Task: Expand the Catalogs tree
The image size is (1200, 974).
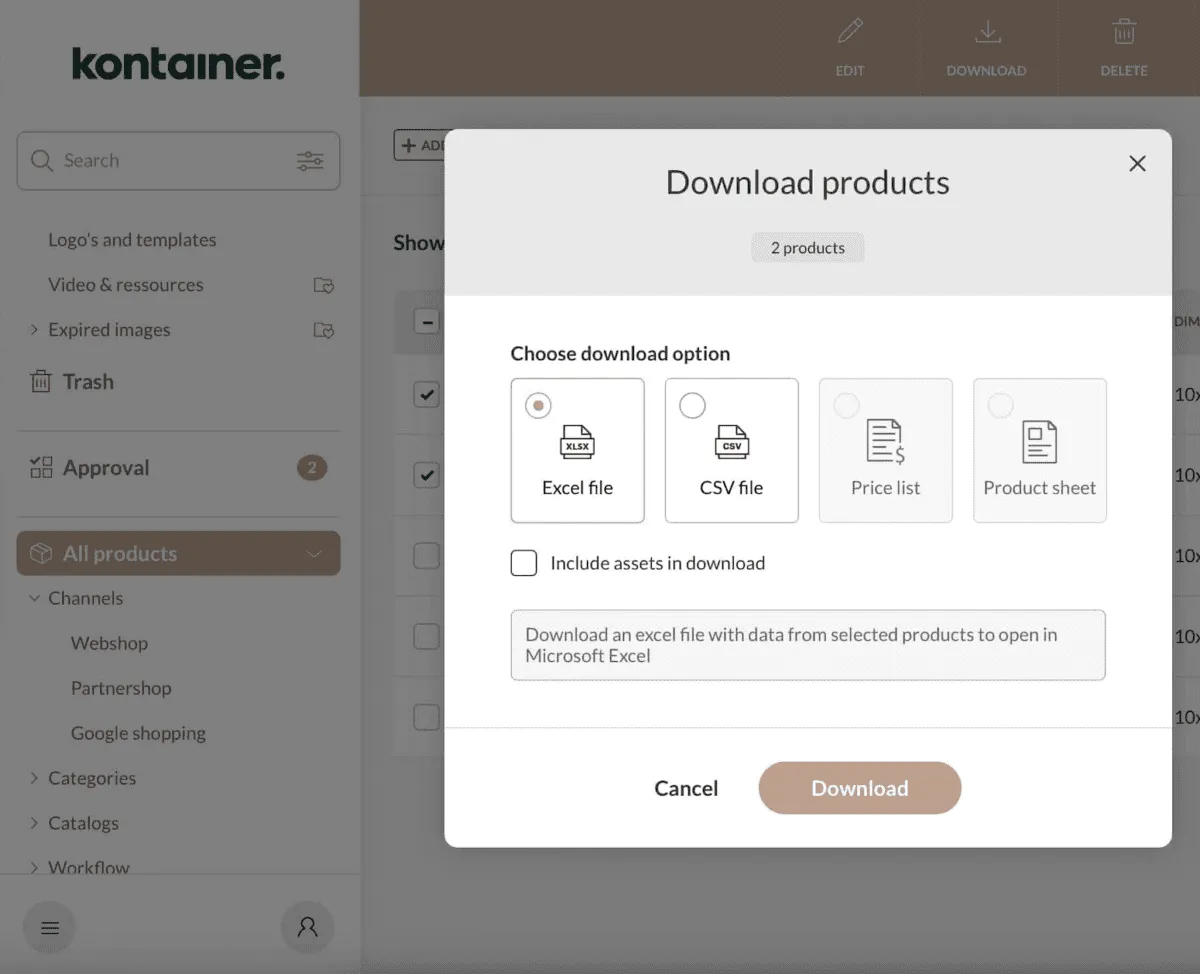Action: pyautogui.click(x=34, y=822)
